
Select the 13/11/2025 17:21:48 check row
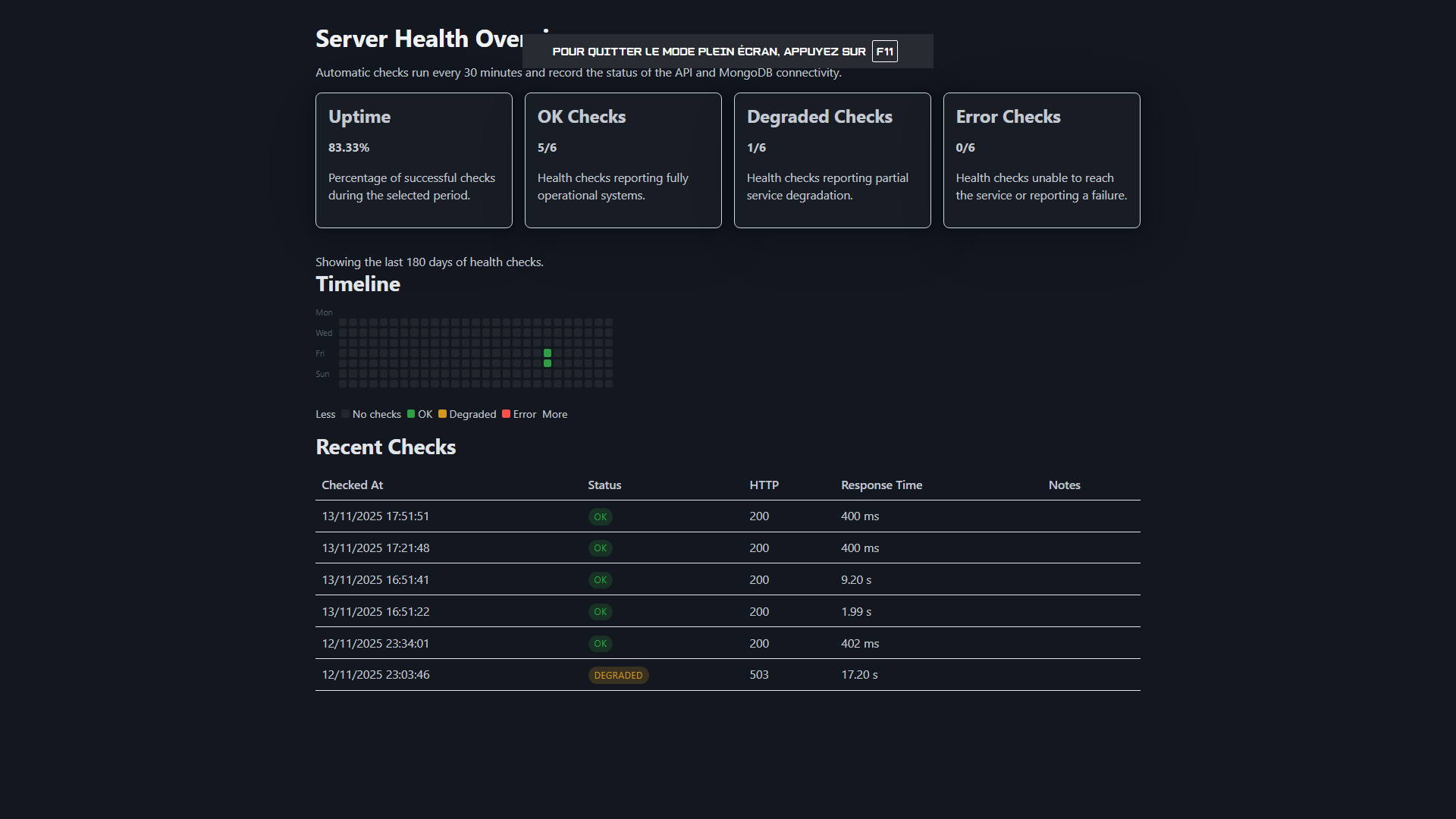(726, 548)
